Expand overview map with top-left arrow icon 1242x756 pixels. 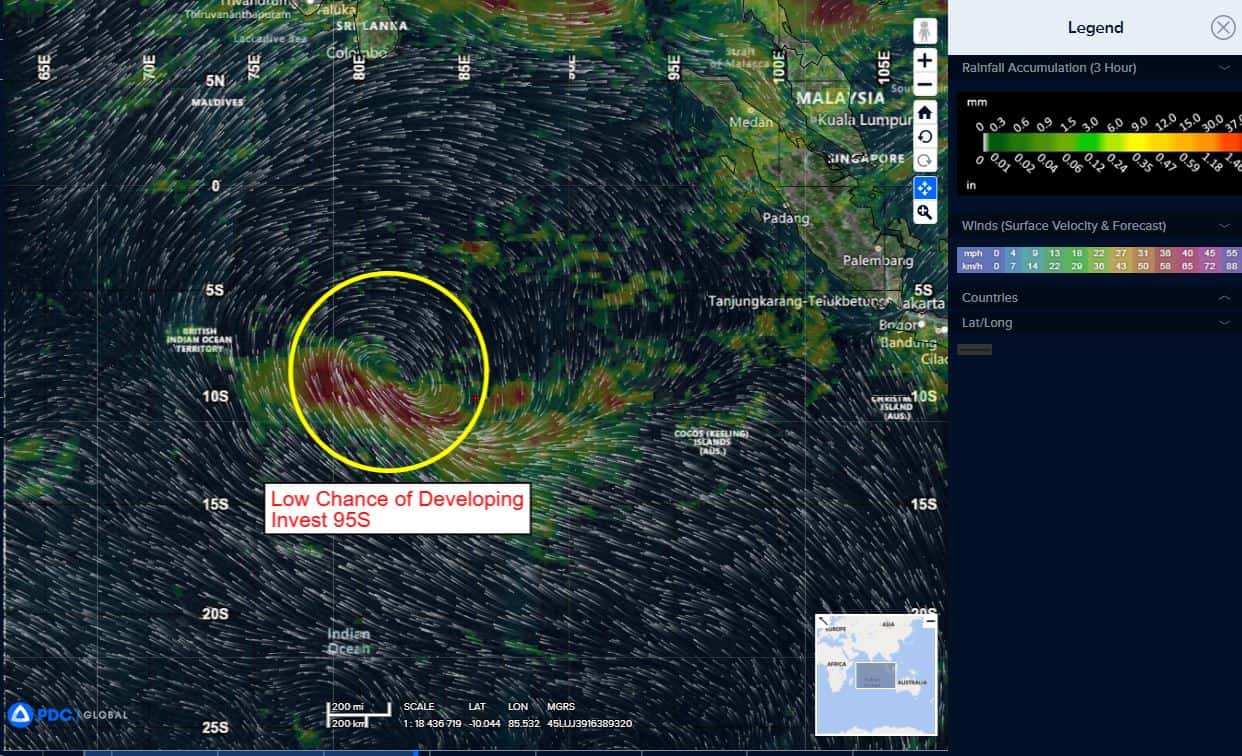[x=823, y=621]
